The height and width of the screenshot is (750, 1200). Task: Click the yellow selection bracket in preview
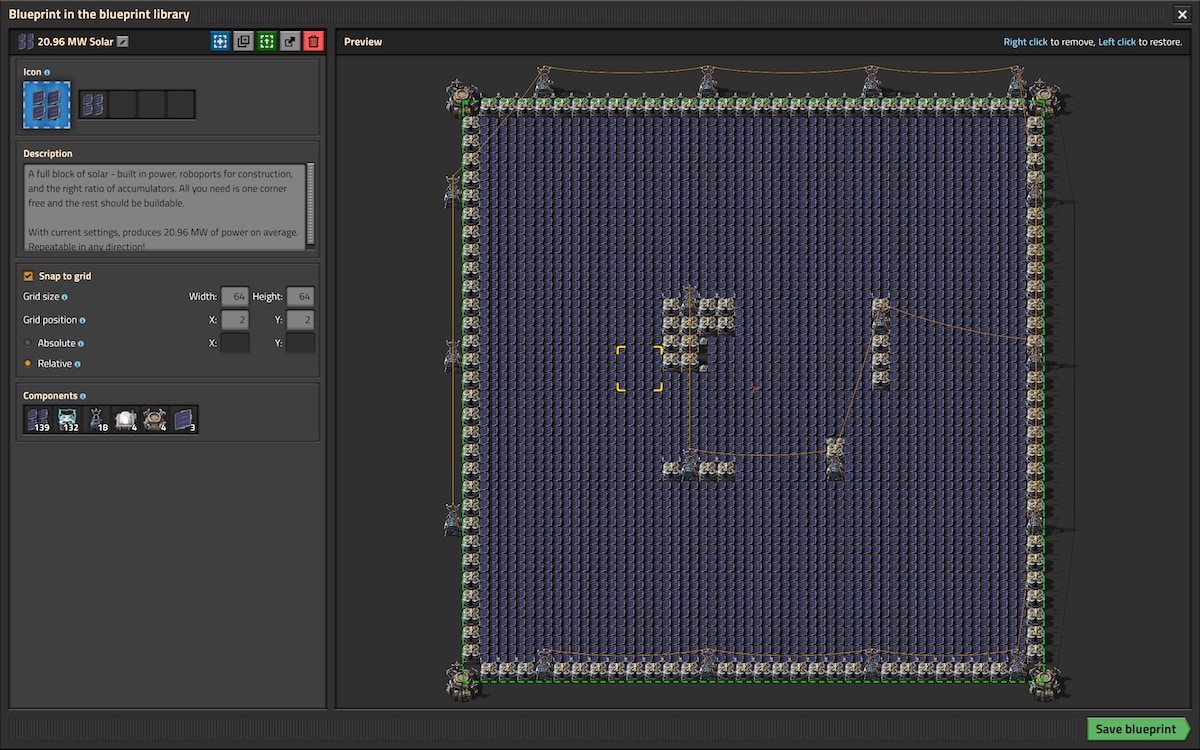tap(640, 368)
